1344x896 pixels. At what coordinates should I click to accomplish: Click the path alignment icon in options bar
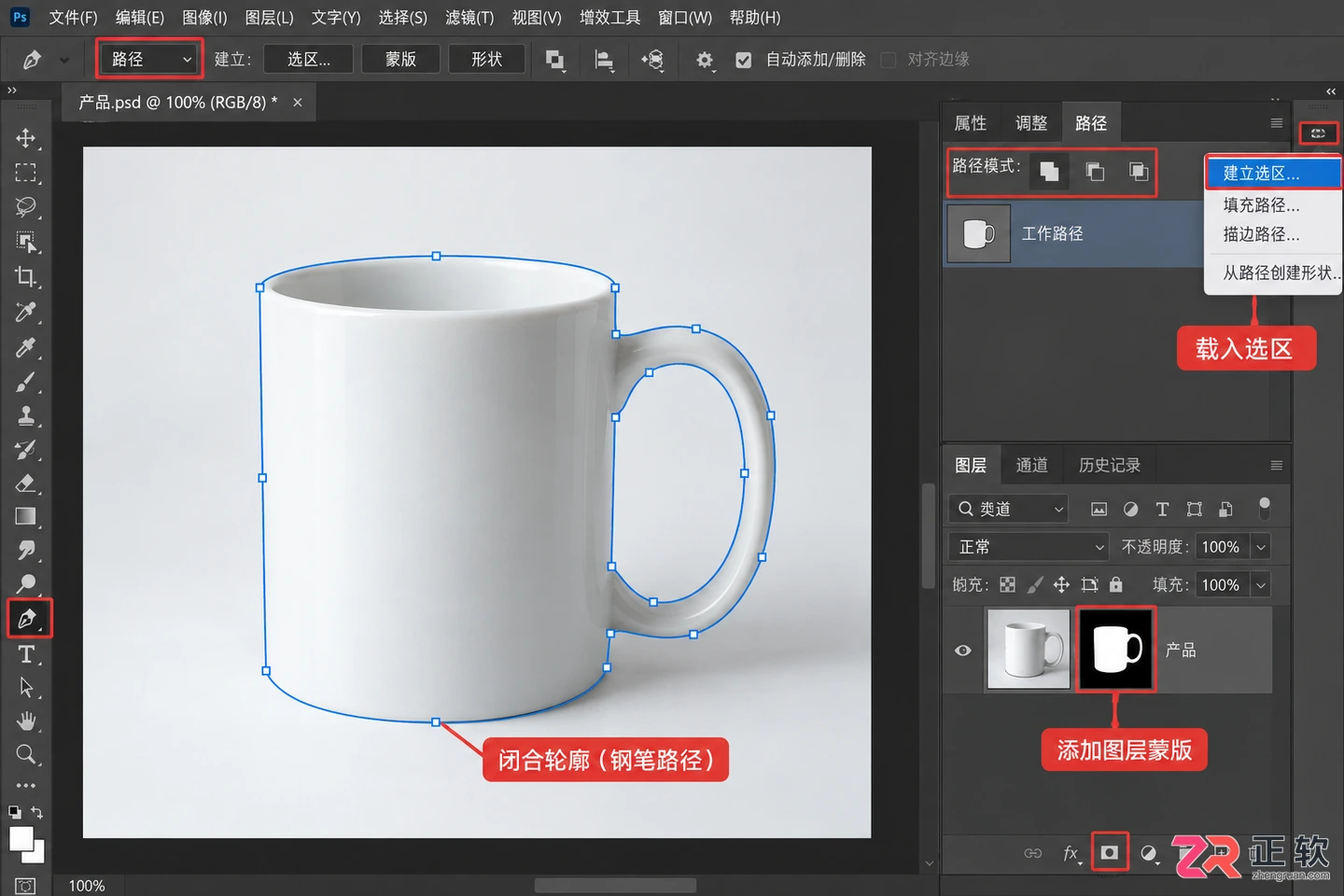[605, 61]
